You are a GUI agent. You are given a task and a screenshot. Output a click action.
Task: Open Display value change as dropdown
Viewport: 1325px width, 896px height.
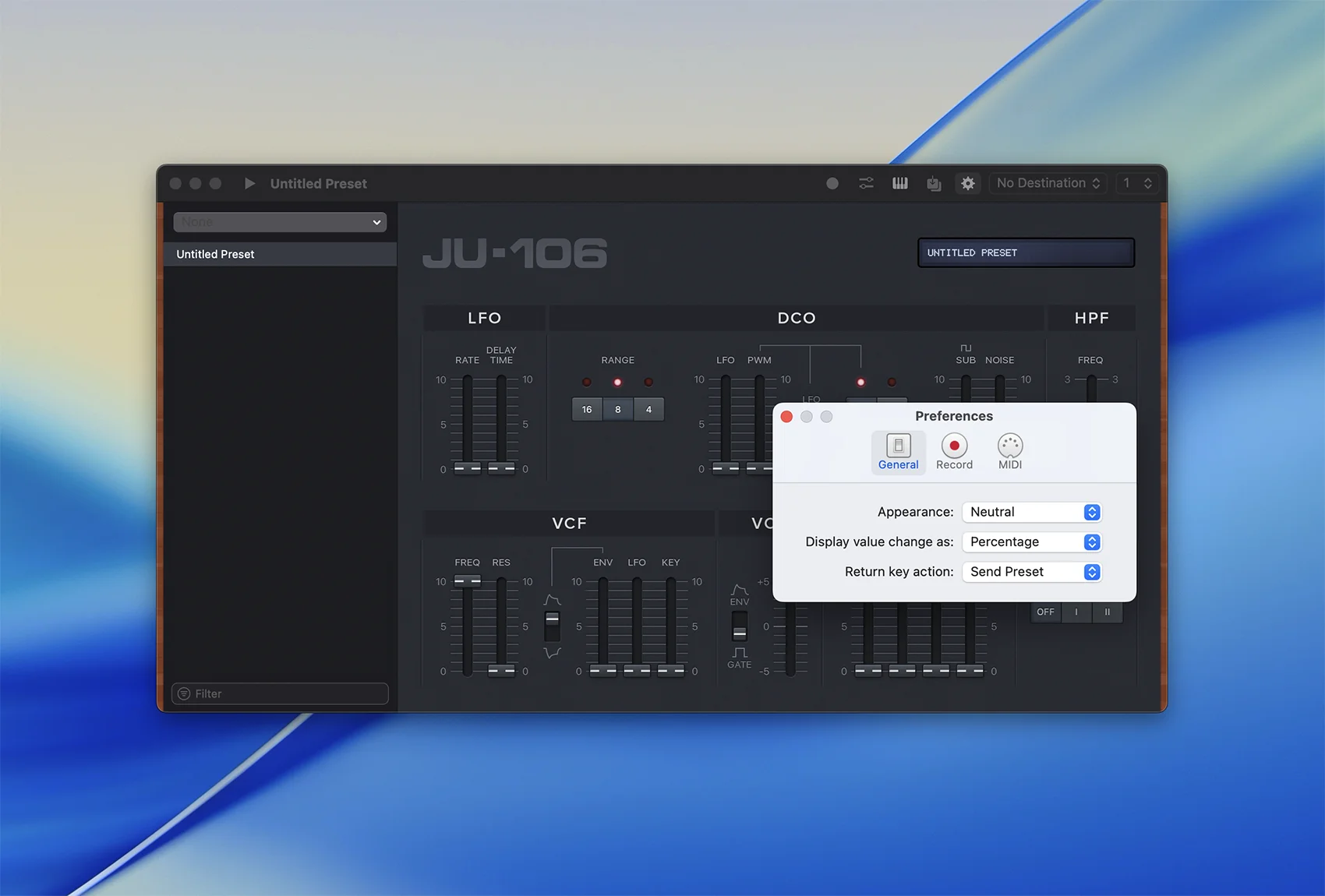point(1031,542)
